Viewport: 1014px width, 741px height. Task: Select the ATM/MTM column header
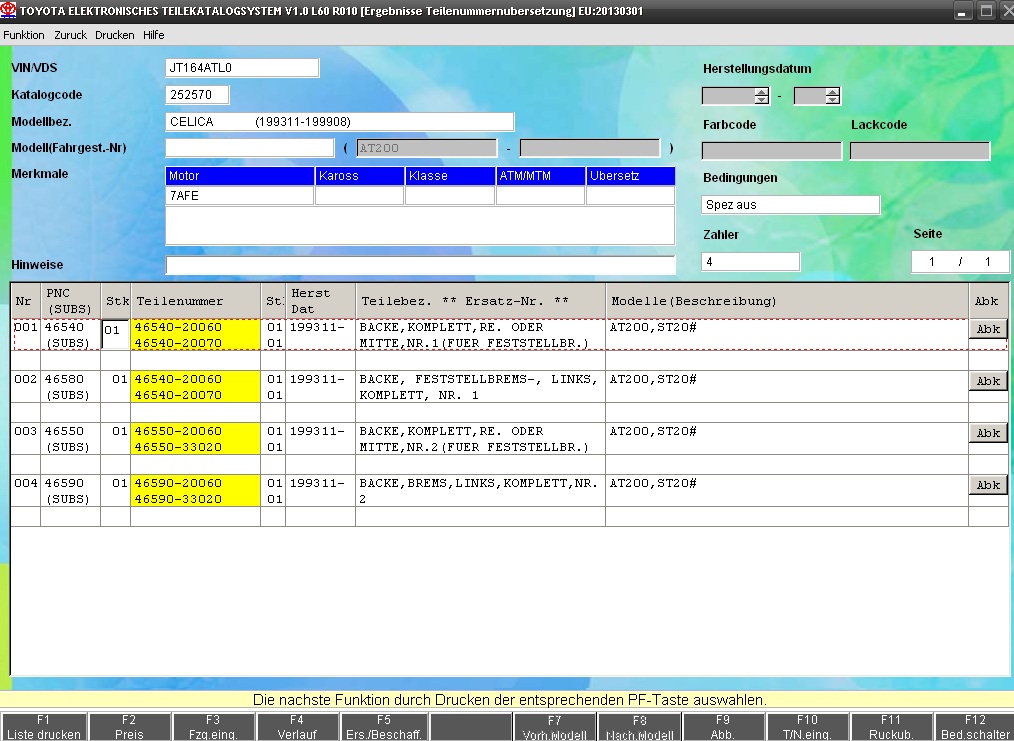tap(541, 176)
